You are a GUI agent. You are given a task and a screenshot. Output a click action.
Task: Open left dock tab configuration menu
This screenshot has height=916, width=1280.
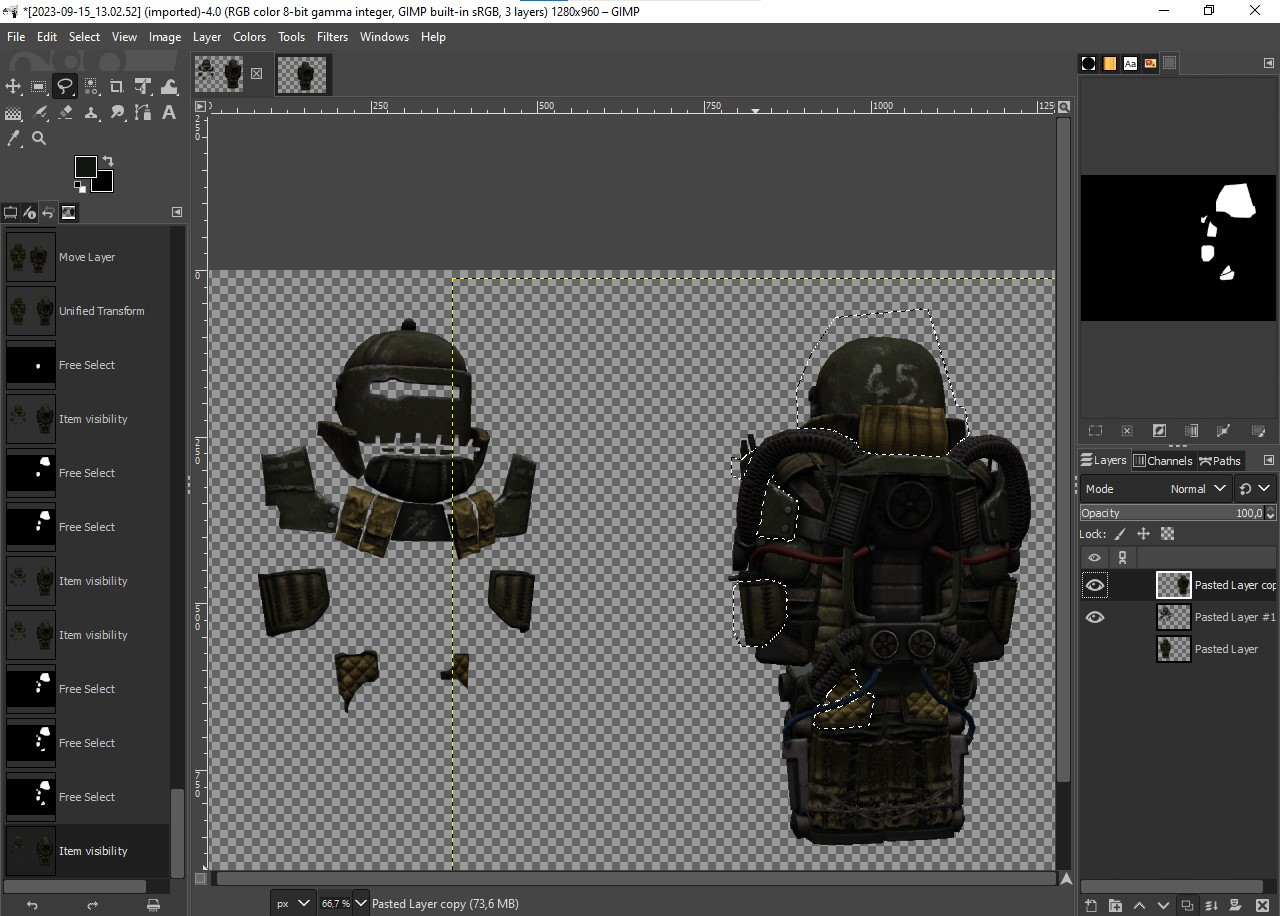[x=177, y=212]
